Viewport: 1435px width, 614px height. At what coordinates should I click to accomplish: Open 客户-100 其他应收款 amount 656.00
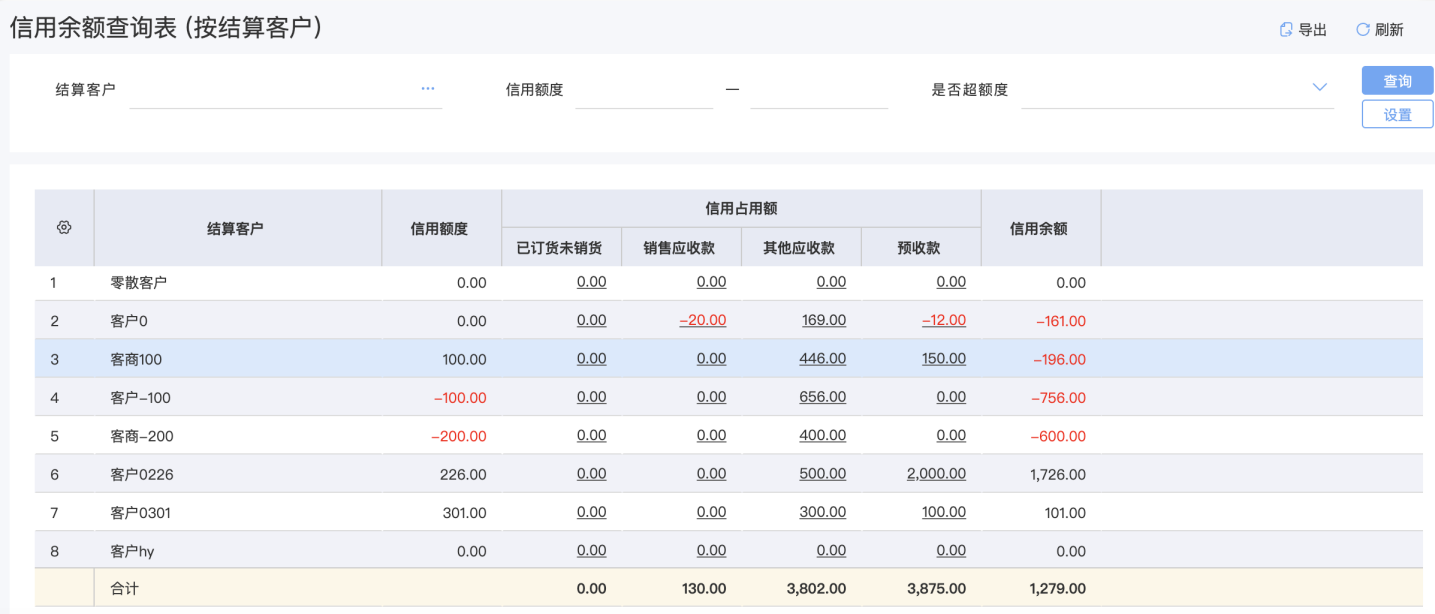[823, 397]
